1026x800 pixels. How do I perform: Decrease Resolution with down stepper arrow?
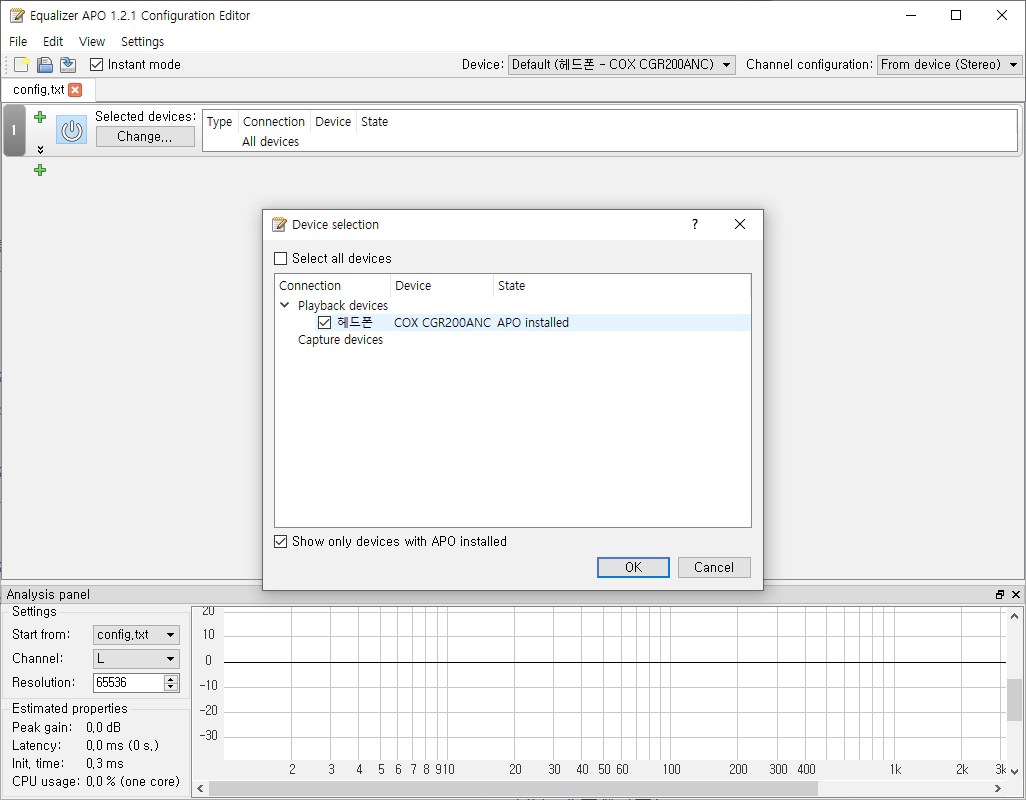171,687
